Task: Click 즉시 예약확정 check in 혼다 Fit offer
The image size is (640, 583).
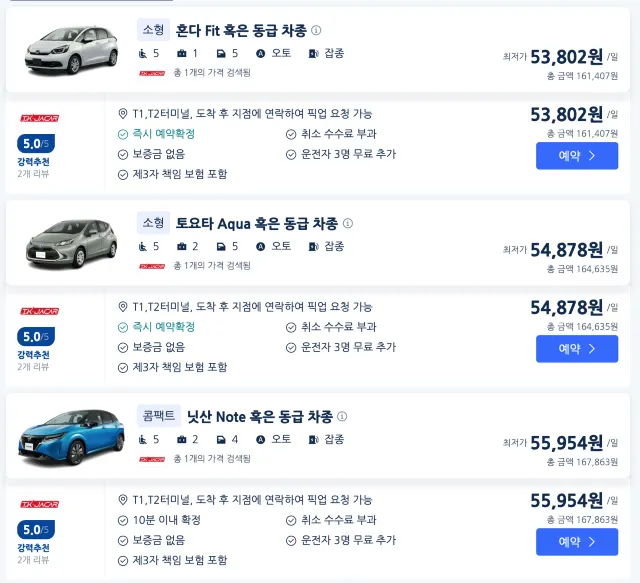Action: click(123, 134)
